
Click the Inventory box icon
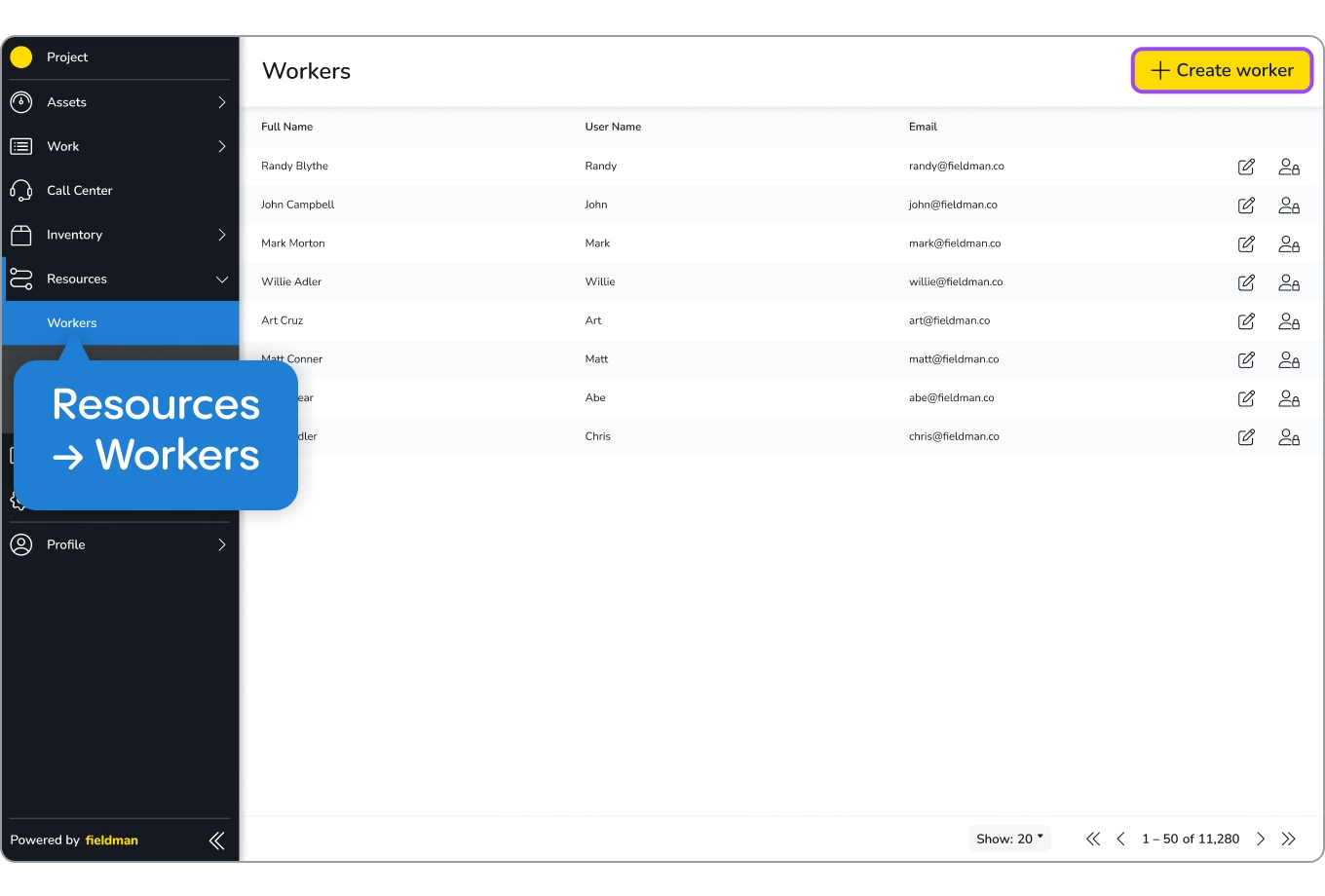[21, 235]
